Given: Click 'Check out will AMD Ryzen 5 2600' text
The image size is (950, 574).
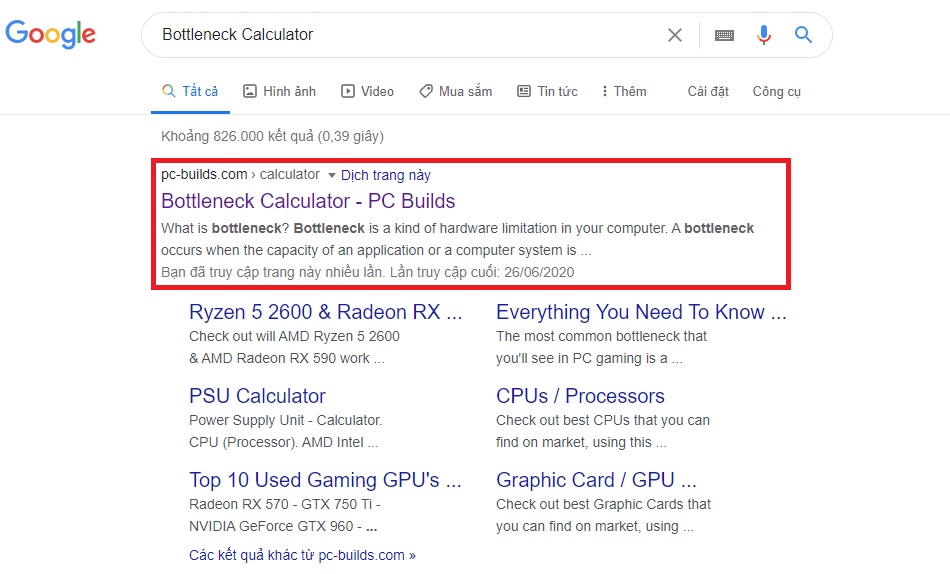Looking at the screenshot, I should click(294, 336).
